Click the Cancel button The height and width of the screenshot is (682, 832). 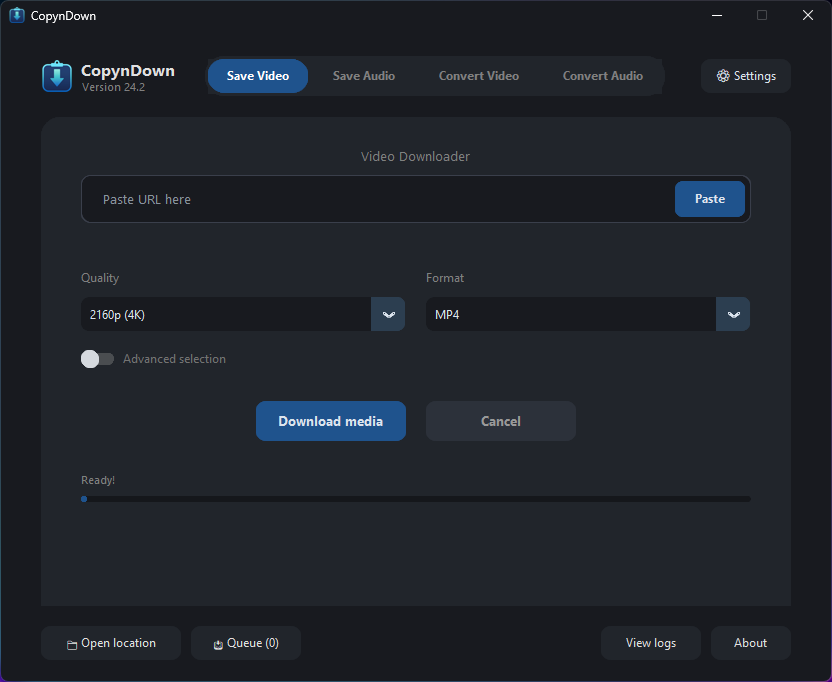(501, 421)
